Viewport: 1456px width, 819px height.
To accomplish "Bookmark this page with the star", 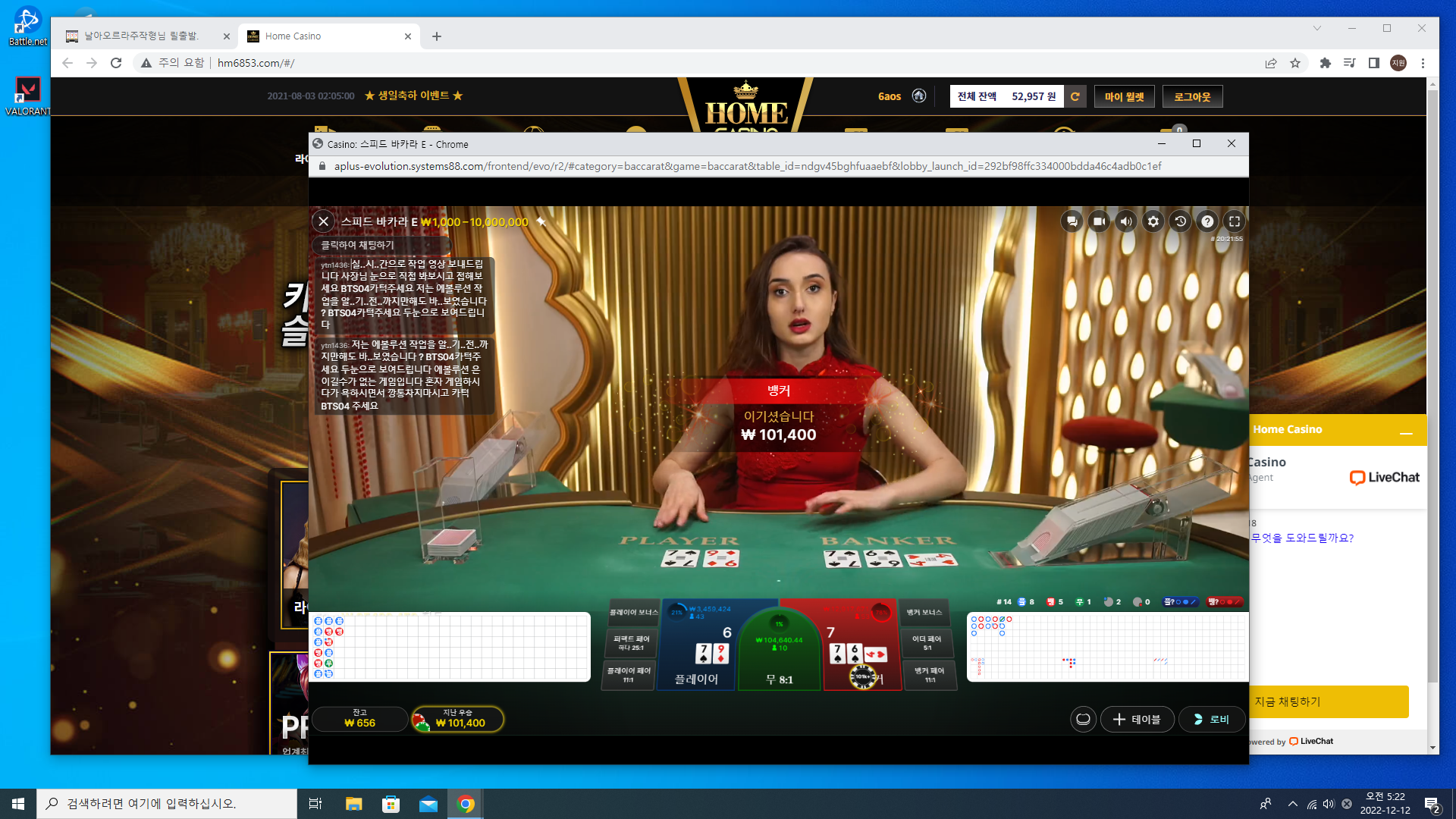I will tap(1295, 63).
